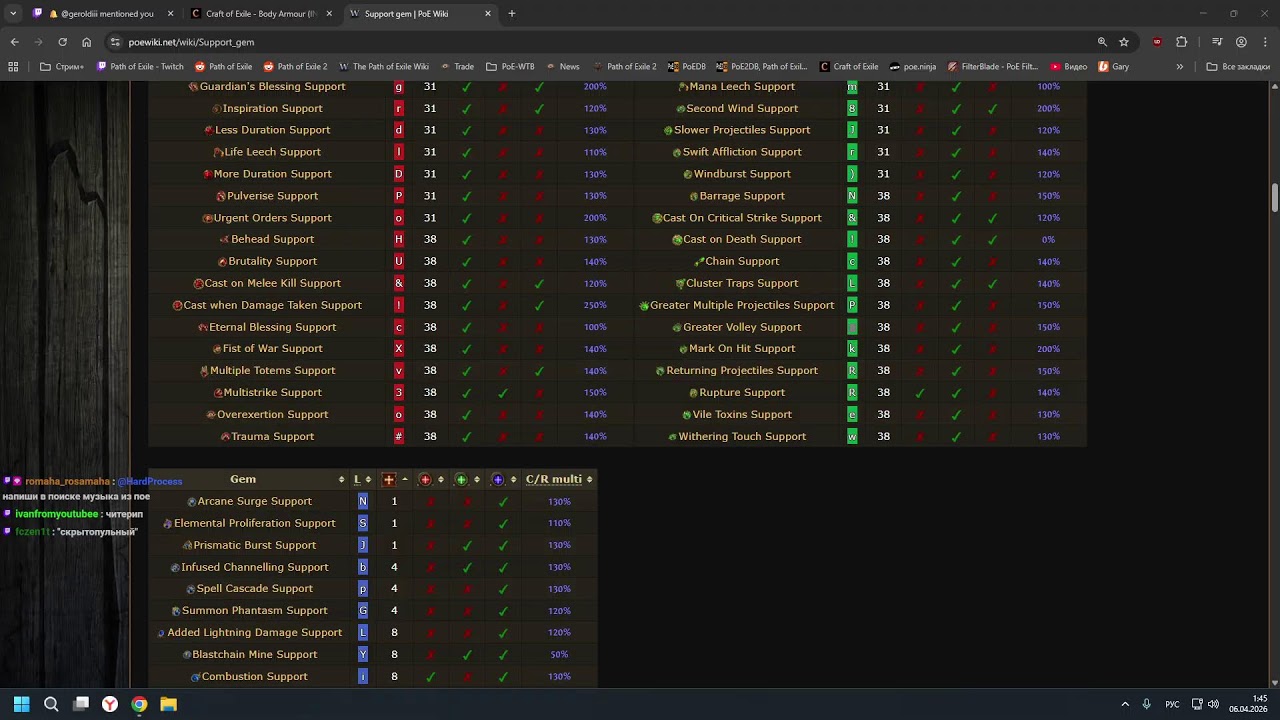Open the browser extensions puzzle icon
Image resolution: width=1280 pixels, height=720 pixels.
1182,42
